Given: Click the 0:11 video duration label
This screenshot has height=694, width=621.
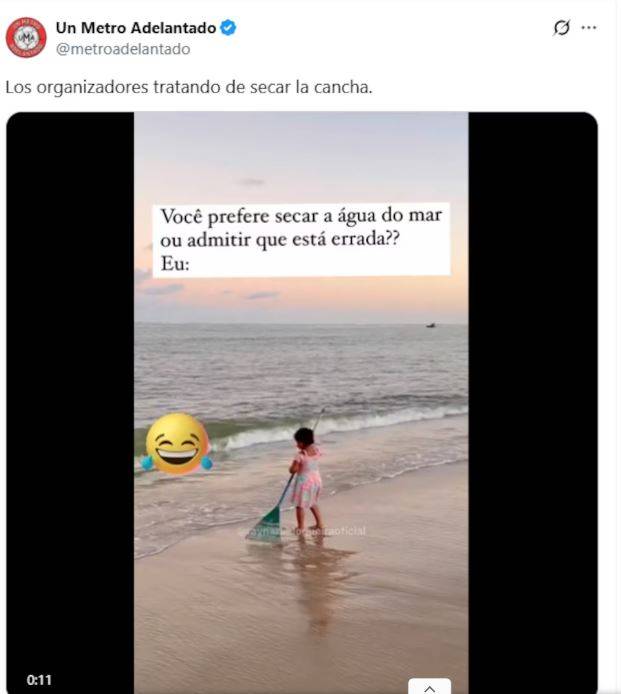Looking at the screenshot, I should tap(39, 680).
